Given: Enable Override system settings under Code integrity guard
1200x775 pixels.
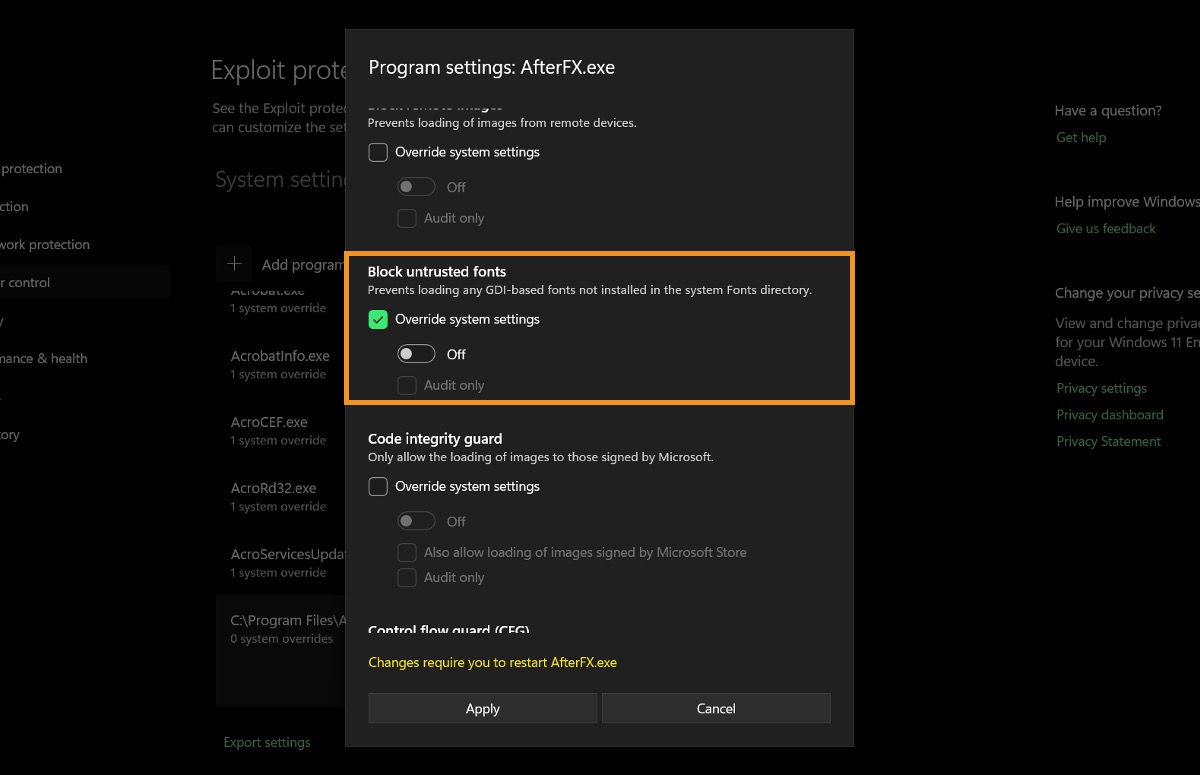Looking at the screenshot, I should pyautogui.click(x=378, y=486).
